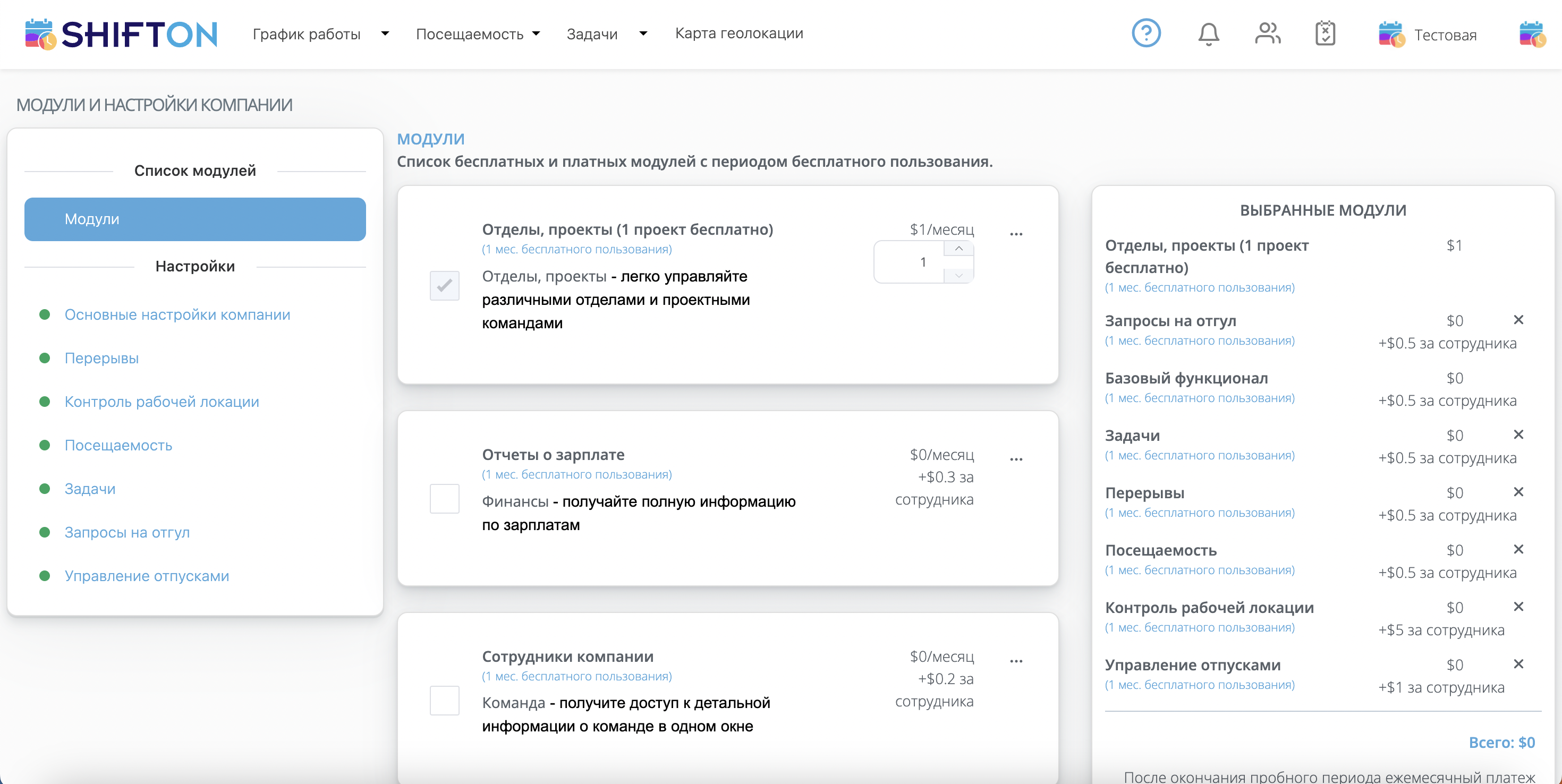Click the Список модулей sidebar label
The width and height of the screenshot is (1562, 784).
[196, 171]
